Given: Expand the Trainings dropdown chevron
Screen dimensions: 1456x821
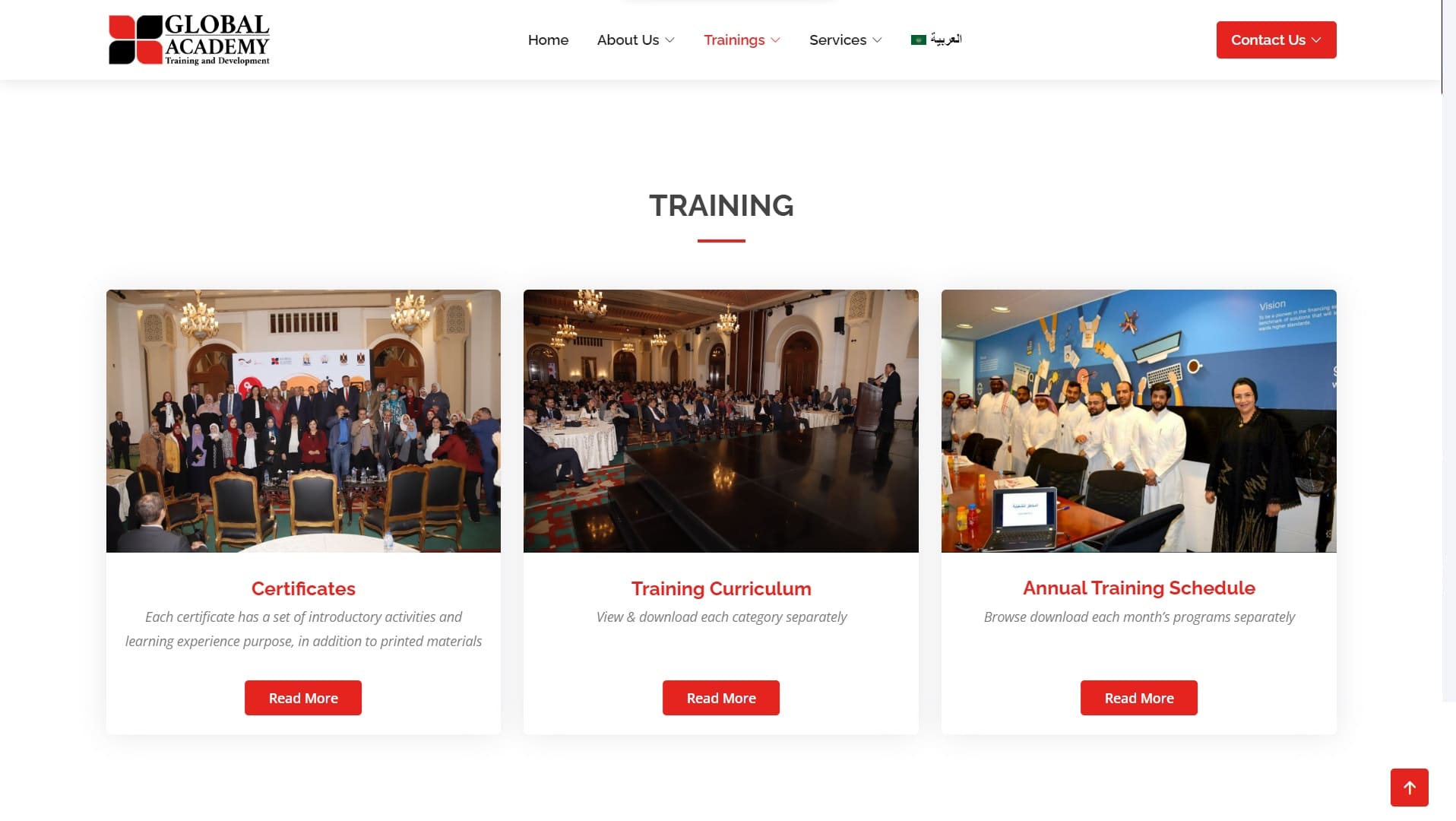Looking at the screenshot, I should (775, 40).
